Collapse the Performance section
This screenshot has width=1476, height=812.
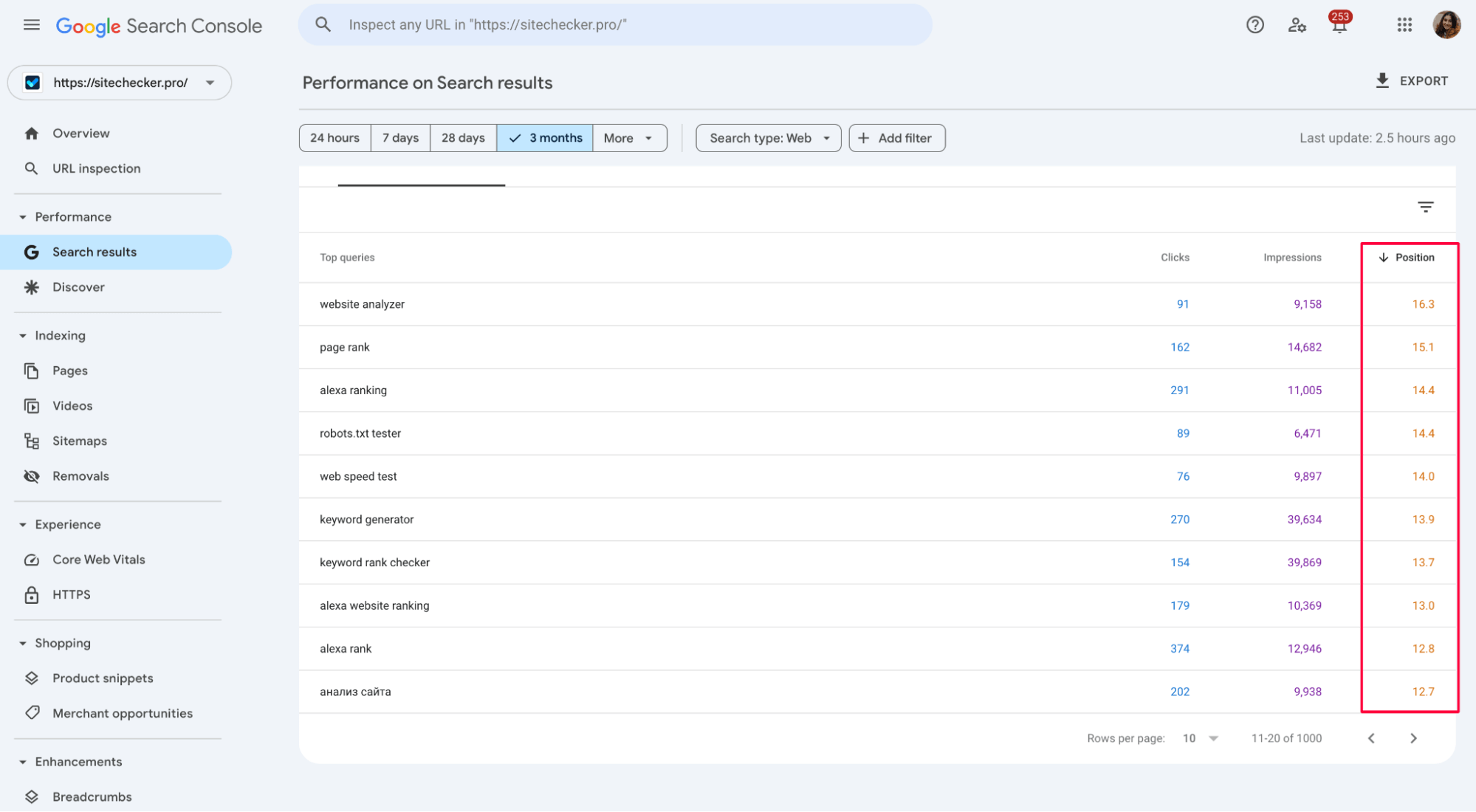pyautogui.click(x=23, y=217)
